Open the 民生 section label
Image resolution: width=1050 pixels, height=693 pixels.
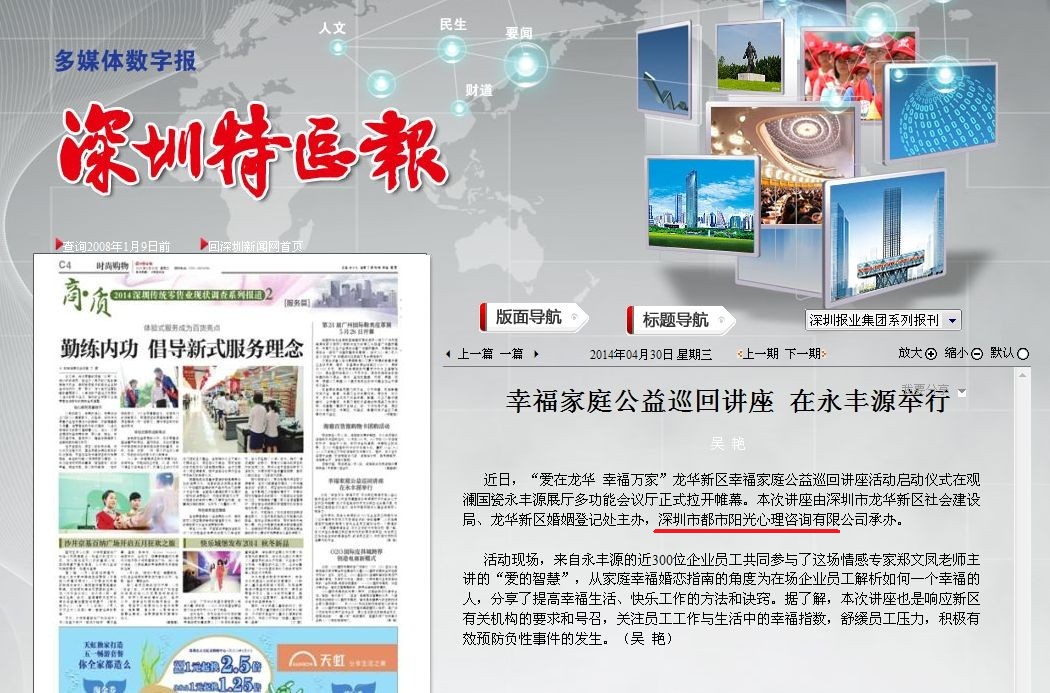(453, 25)
